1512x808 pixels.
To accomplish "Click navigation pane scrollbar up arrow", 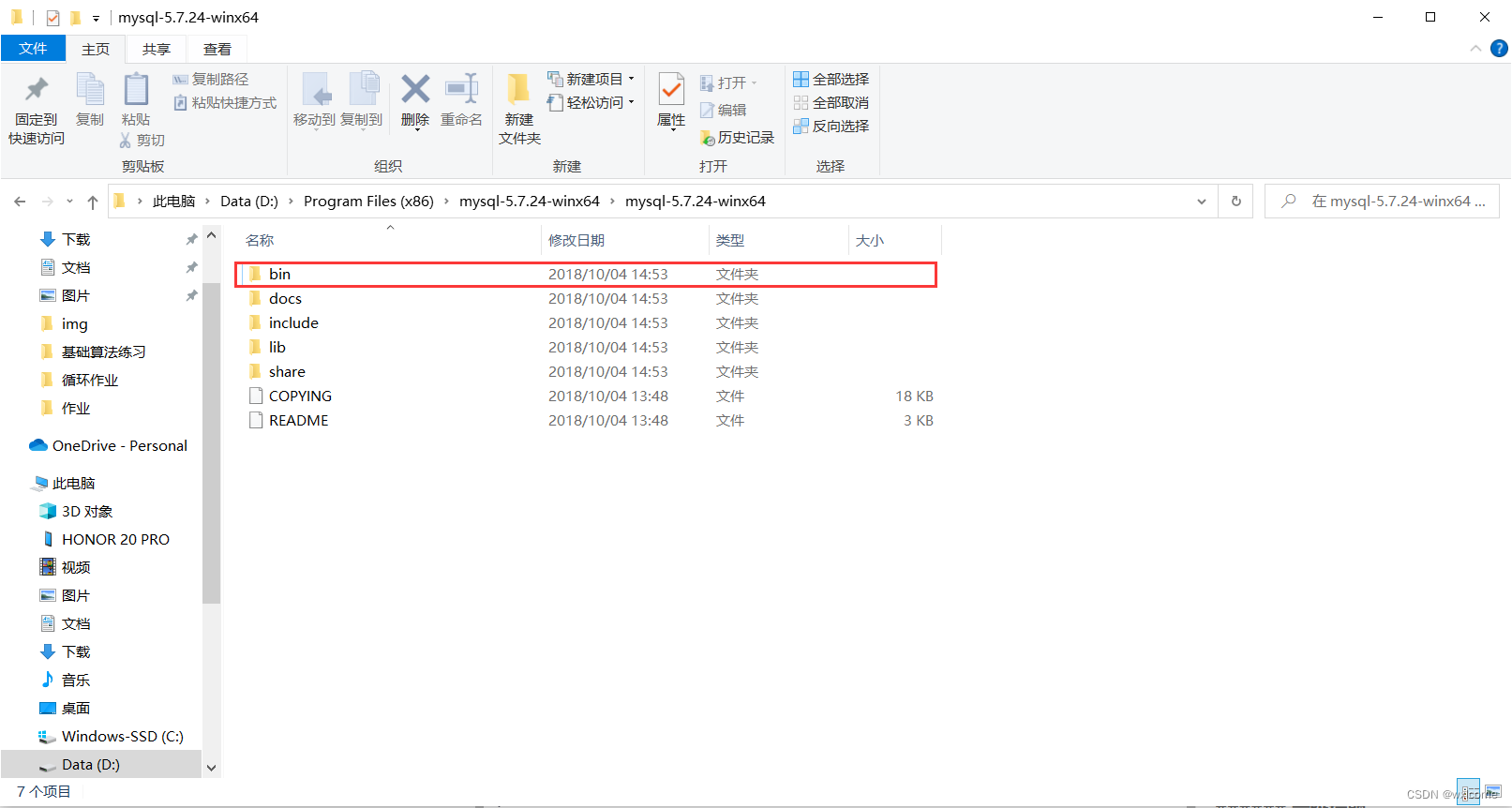I will pyautogui.click(x=211, y=235).
